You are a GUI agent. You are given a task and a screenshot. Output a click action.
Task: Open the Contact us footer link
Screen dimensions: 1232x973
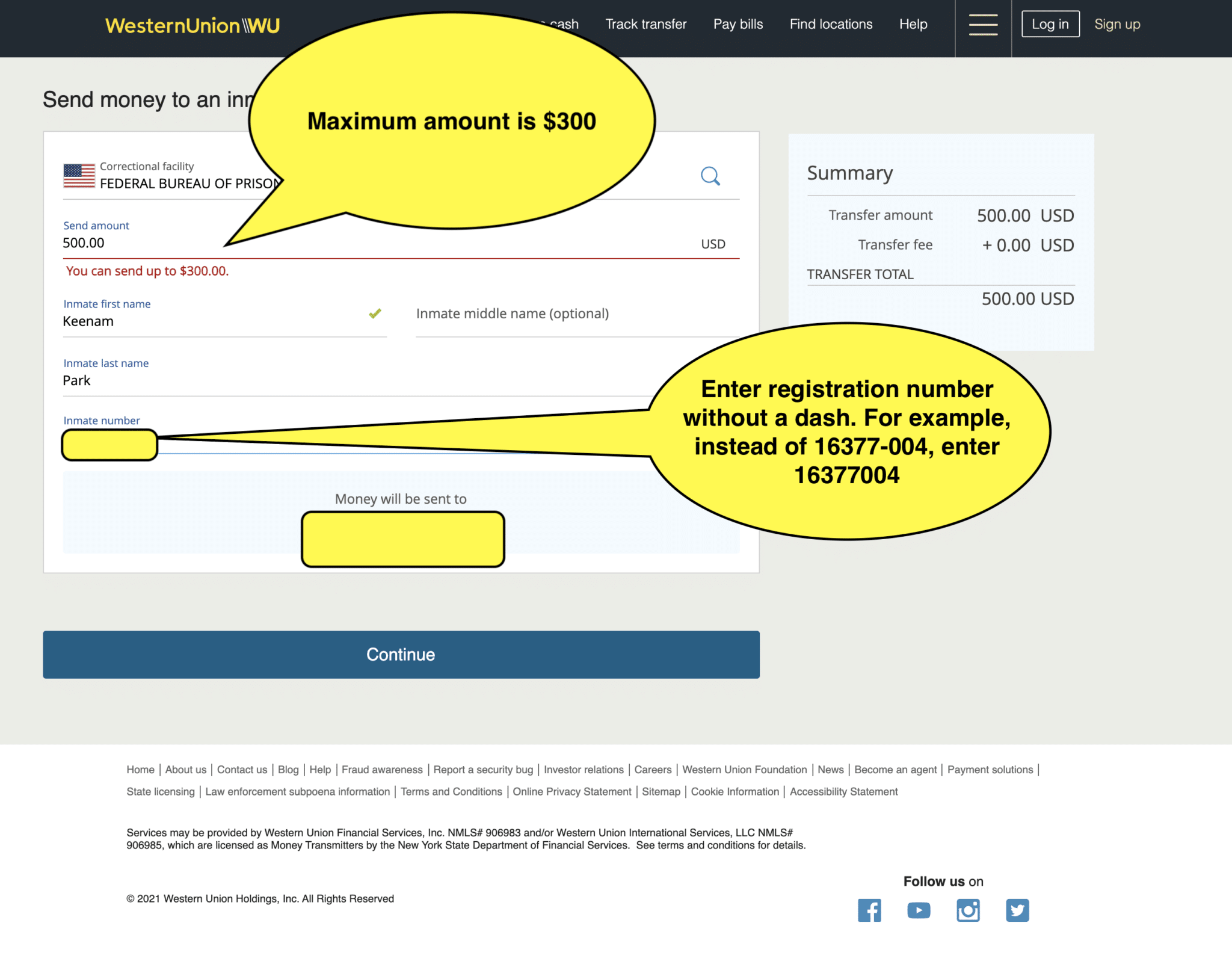tap(242, 770)
